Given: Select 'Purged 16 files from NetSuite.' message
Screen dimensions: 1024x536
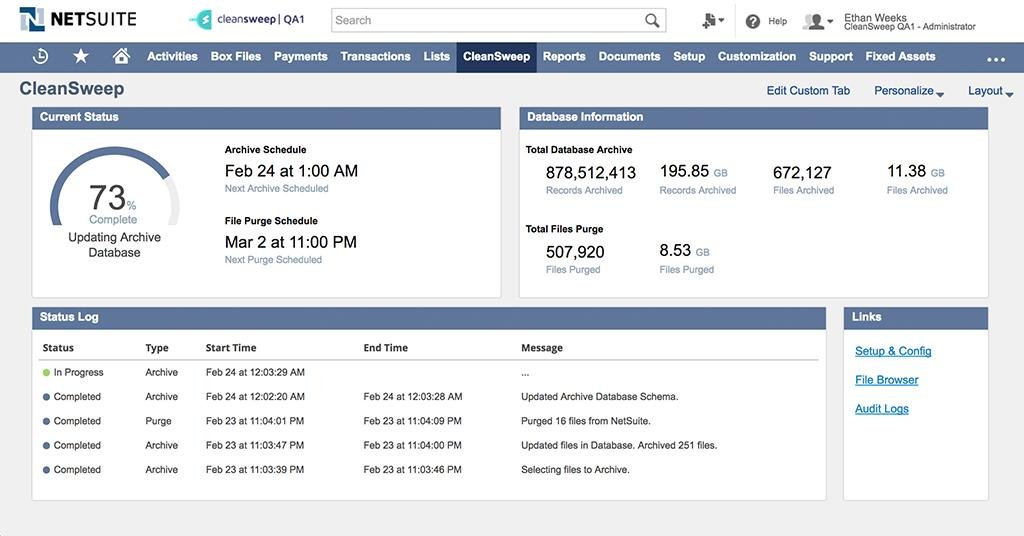Looking at the screenshot, I should pos(586,421).
